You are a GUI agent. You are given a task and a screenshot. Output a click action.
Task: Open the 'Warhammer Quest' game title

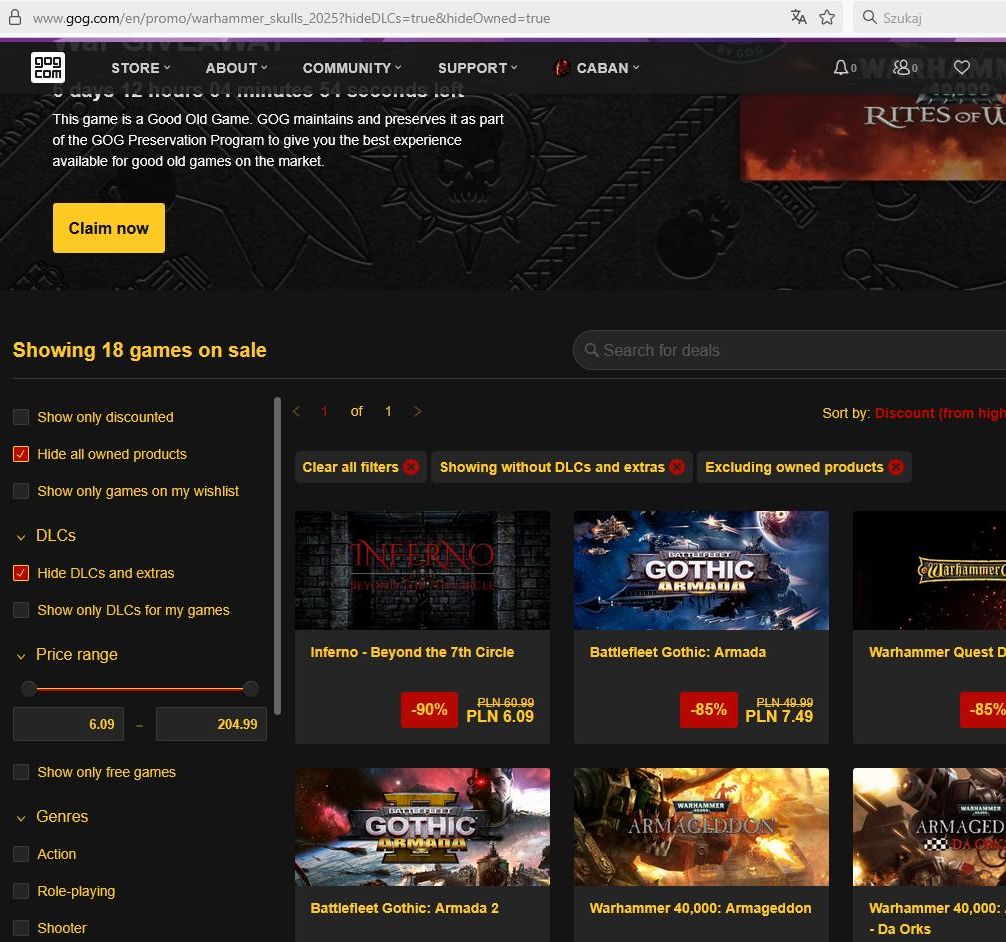937,652
